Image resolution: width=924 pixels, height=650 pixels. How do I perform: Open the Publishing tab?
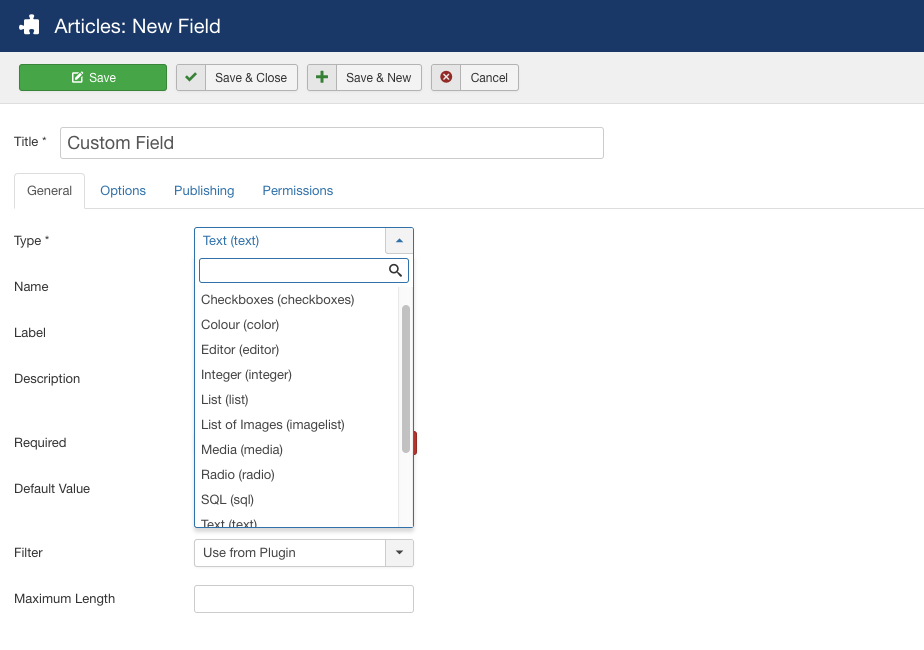click(x=204, y=191)
